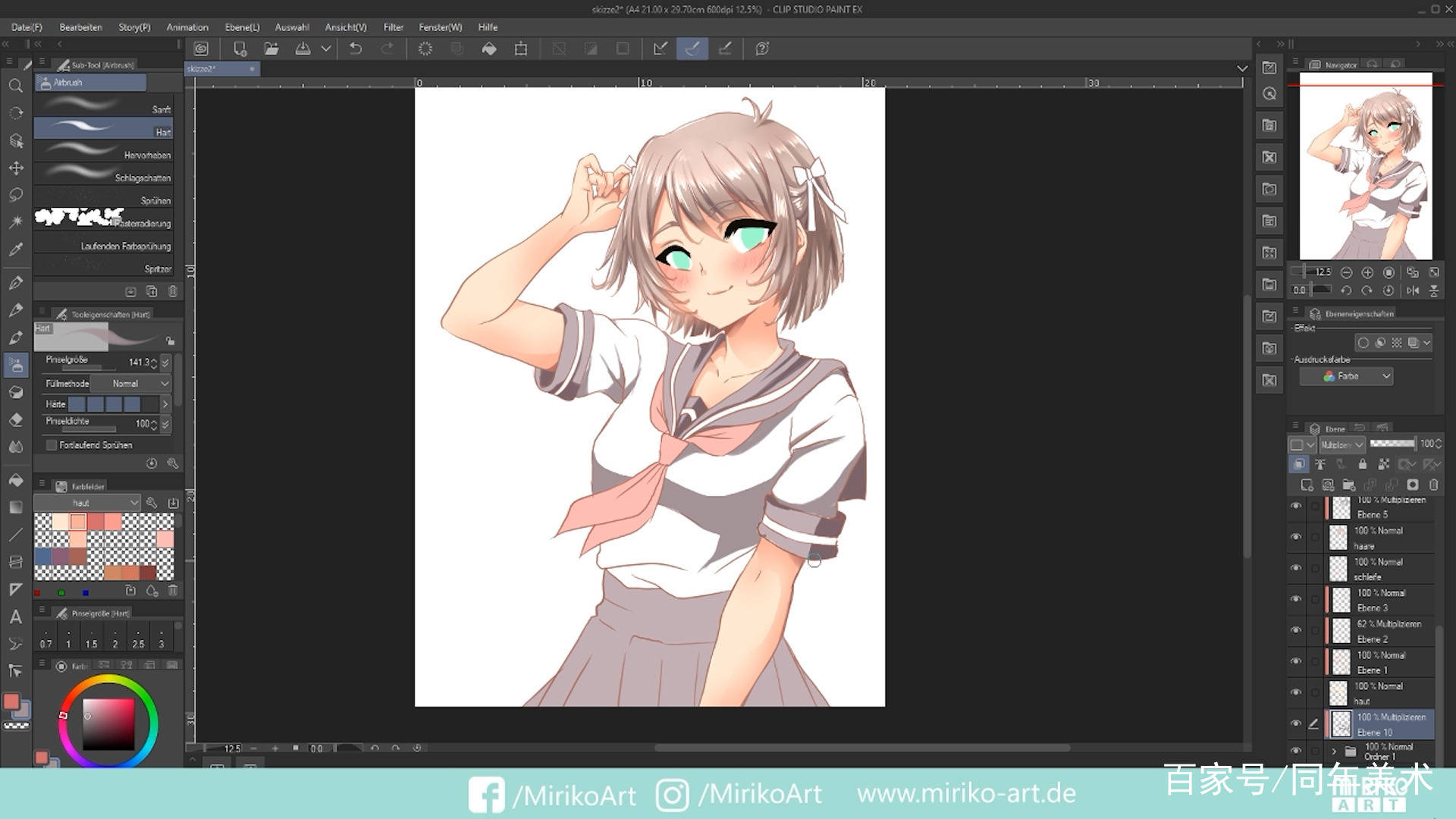1456x819 pixels.
Task: Select the Zoom magnifier tool
Action: pos(15,86)
